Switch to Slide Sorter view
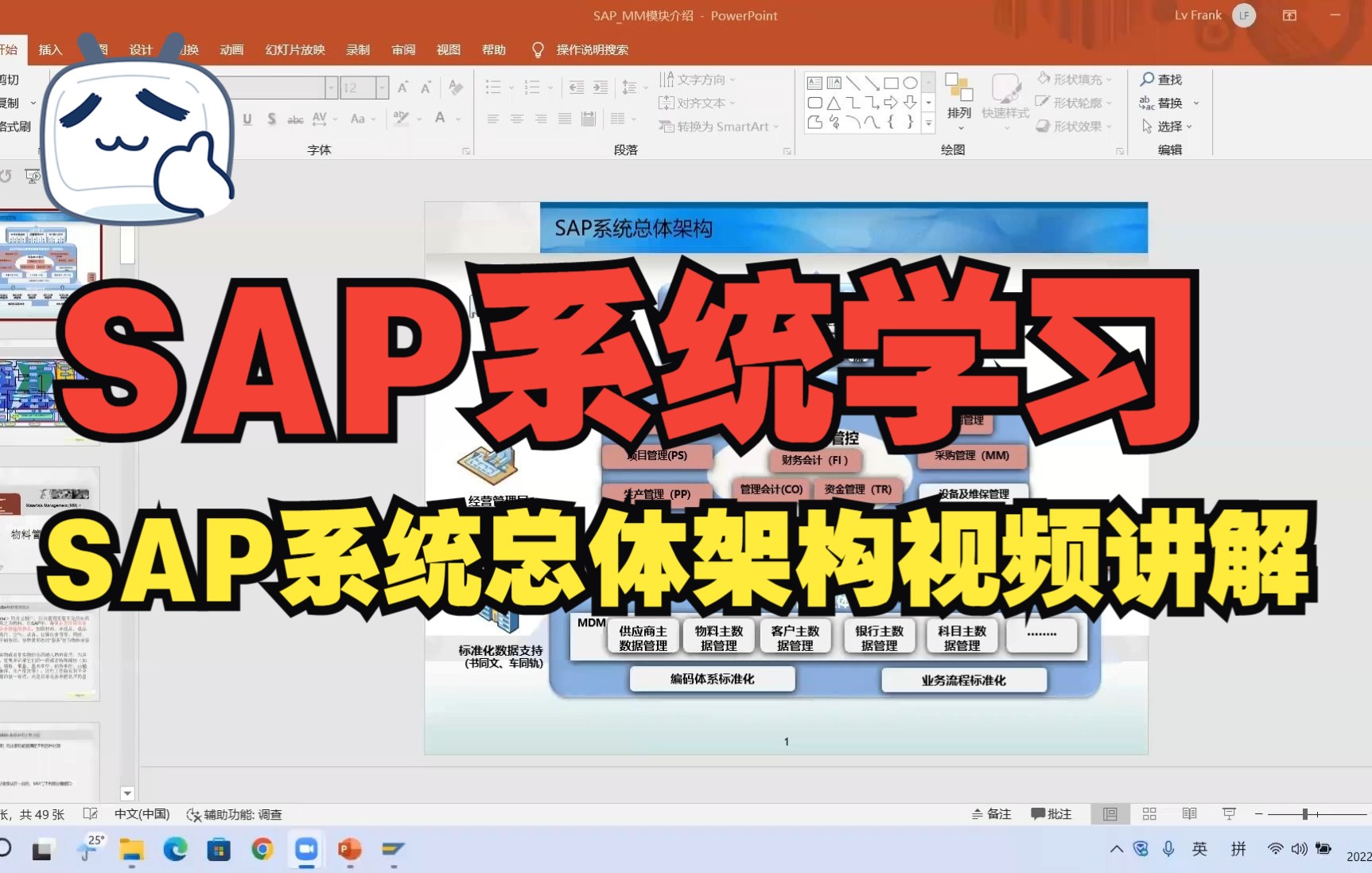 click(1149, 814)
